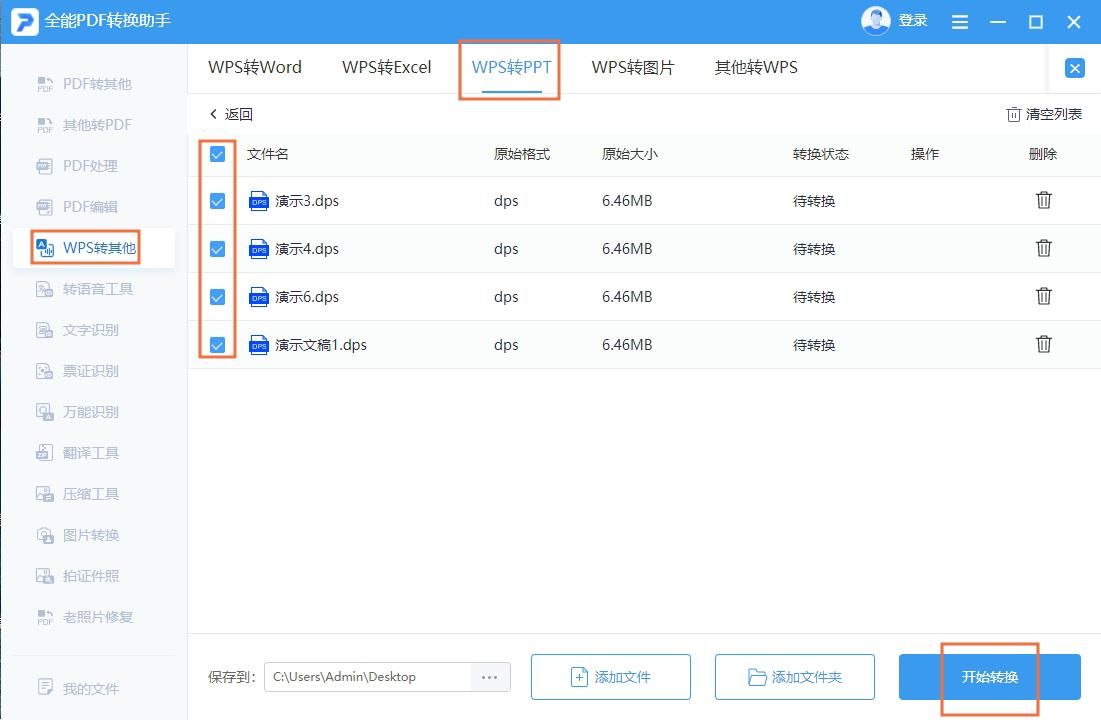
Task: Switch to the 其他转WPS tab
Action: 756,67
